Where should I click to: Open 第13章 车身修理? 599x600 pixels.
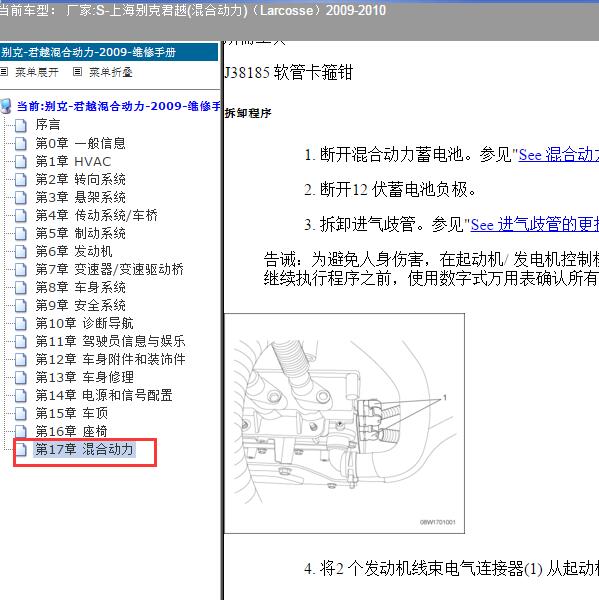click(85, 377)
